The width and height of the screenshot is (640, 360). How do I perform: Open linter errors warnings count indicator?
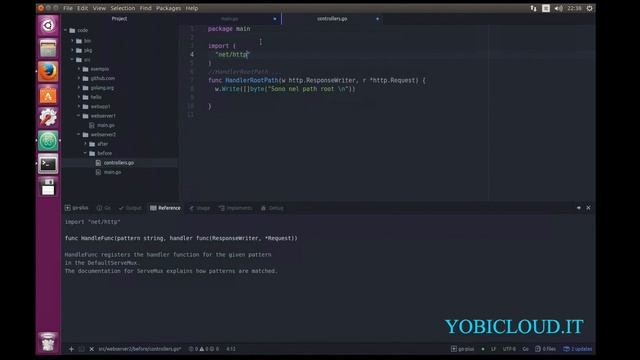(204, 349)
